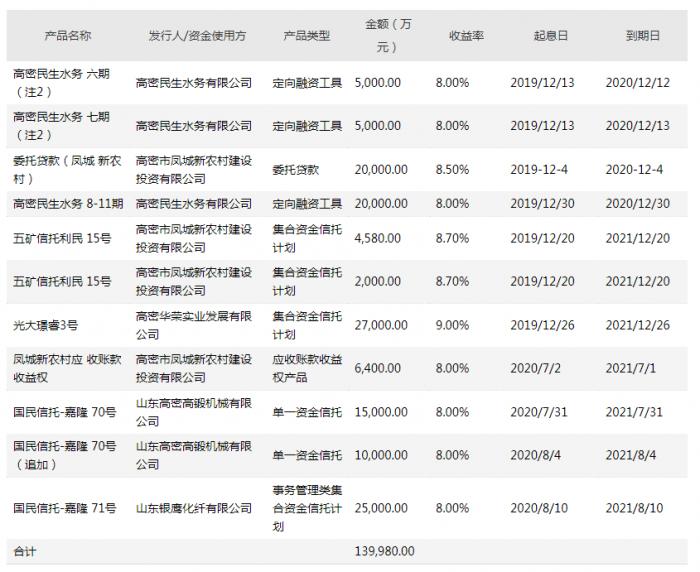
Task: Click amount 20,000.00 in 8-11期 row
Action: point(381,204)
